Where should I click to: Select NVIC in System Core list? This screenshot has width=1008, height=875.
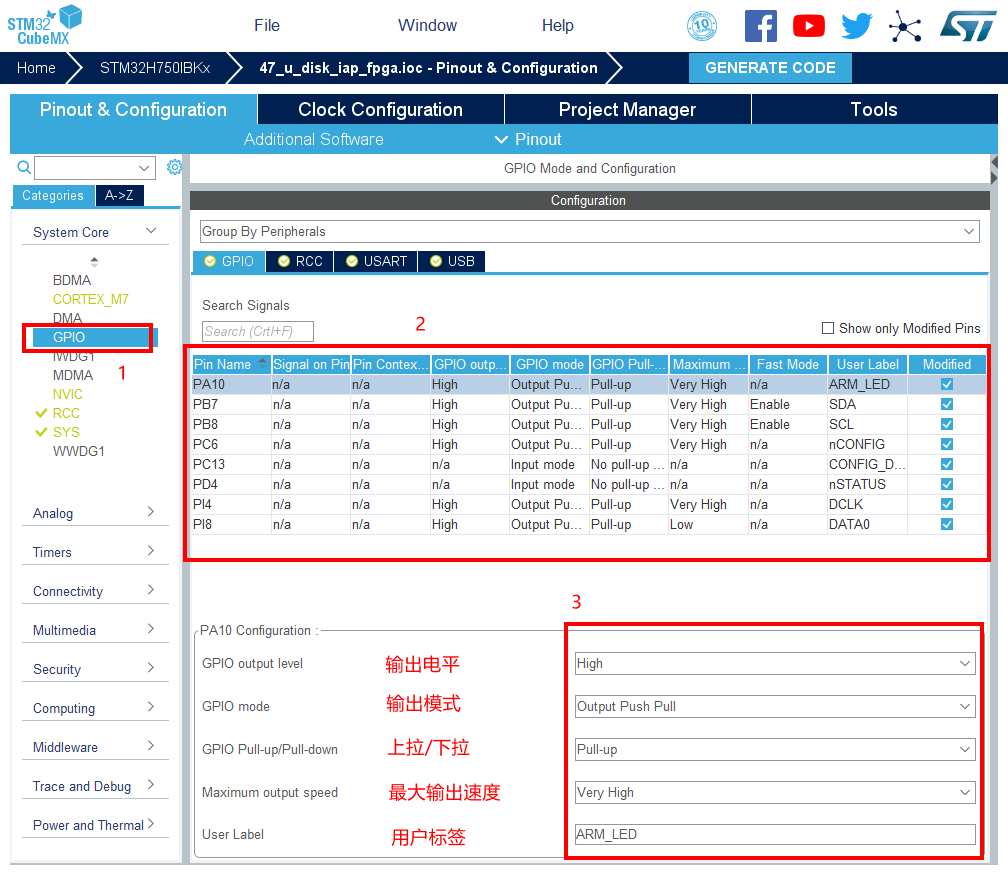pyautogui.click(x=68, y=394)
